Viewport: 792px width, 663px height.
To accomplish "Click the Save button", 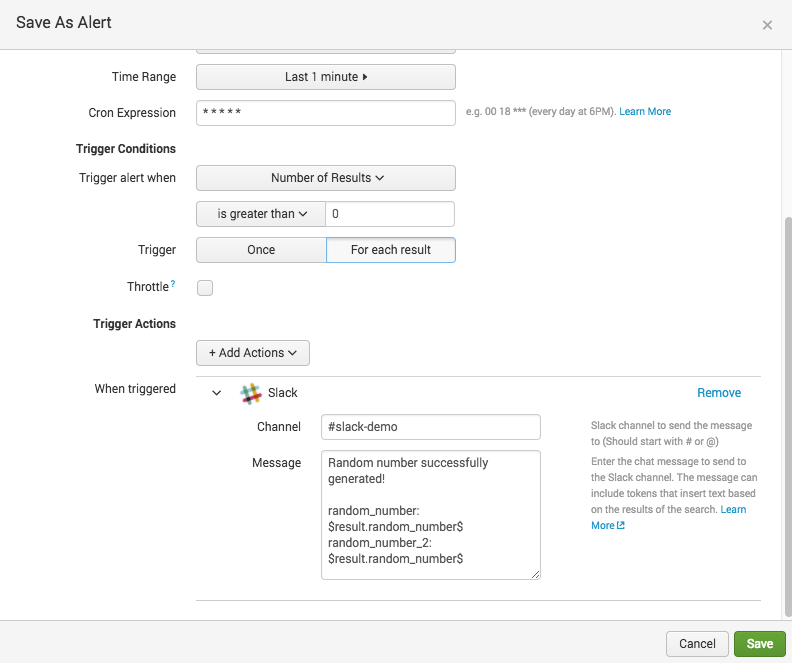I will [x=760, y=644].
